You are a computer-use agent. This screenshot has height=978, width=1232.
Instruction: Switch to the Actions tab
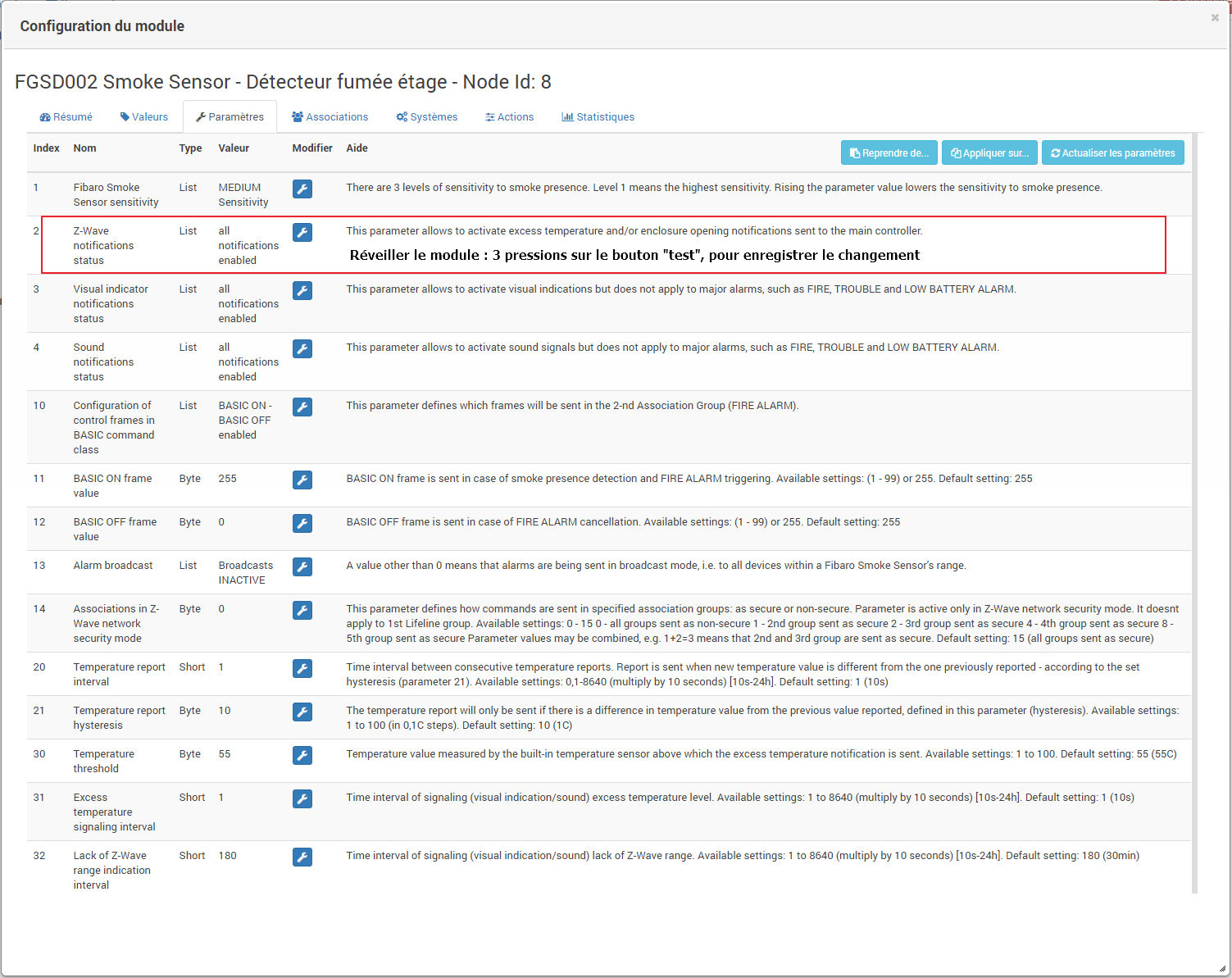coord(510,117)
